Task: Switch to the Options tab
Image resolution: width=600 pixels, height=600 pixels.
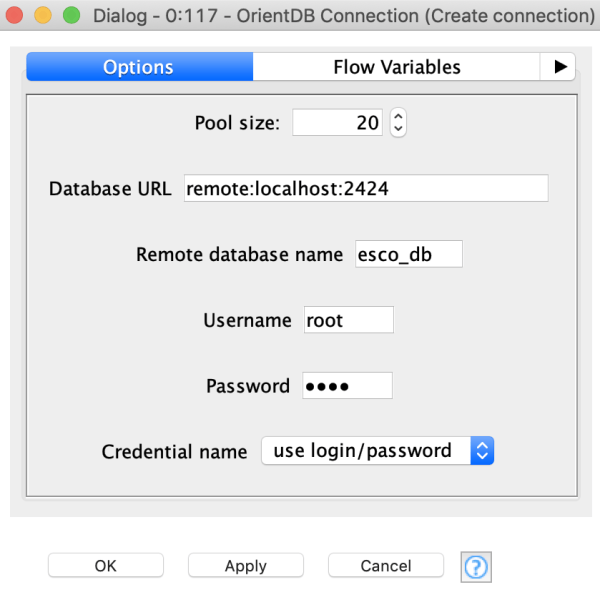Action: pyautogui.click(x=140, y=67)
